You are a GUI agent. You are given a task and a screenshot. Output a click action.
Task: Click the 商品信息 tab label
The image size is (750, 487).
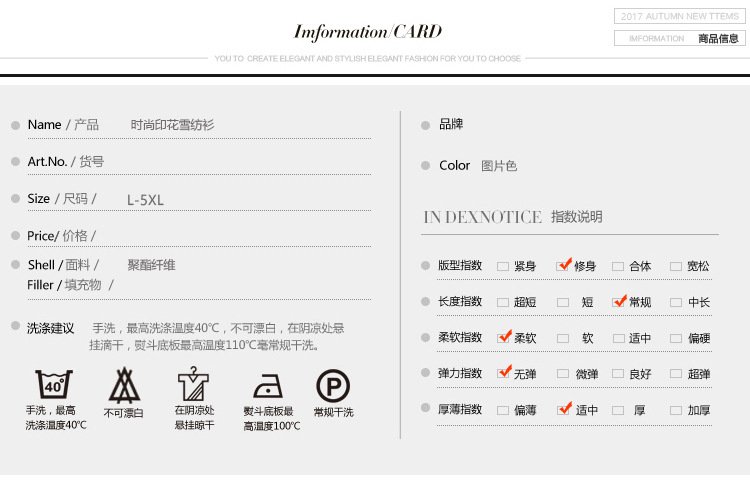click(718, 38)
